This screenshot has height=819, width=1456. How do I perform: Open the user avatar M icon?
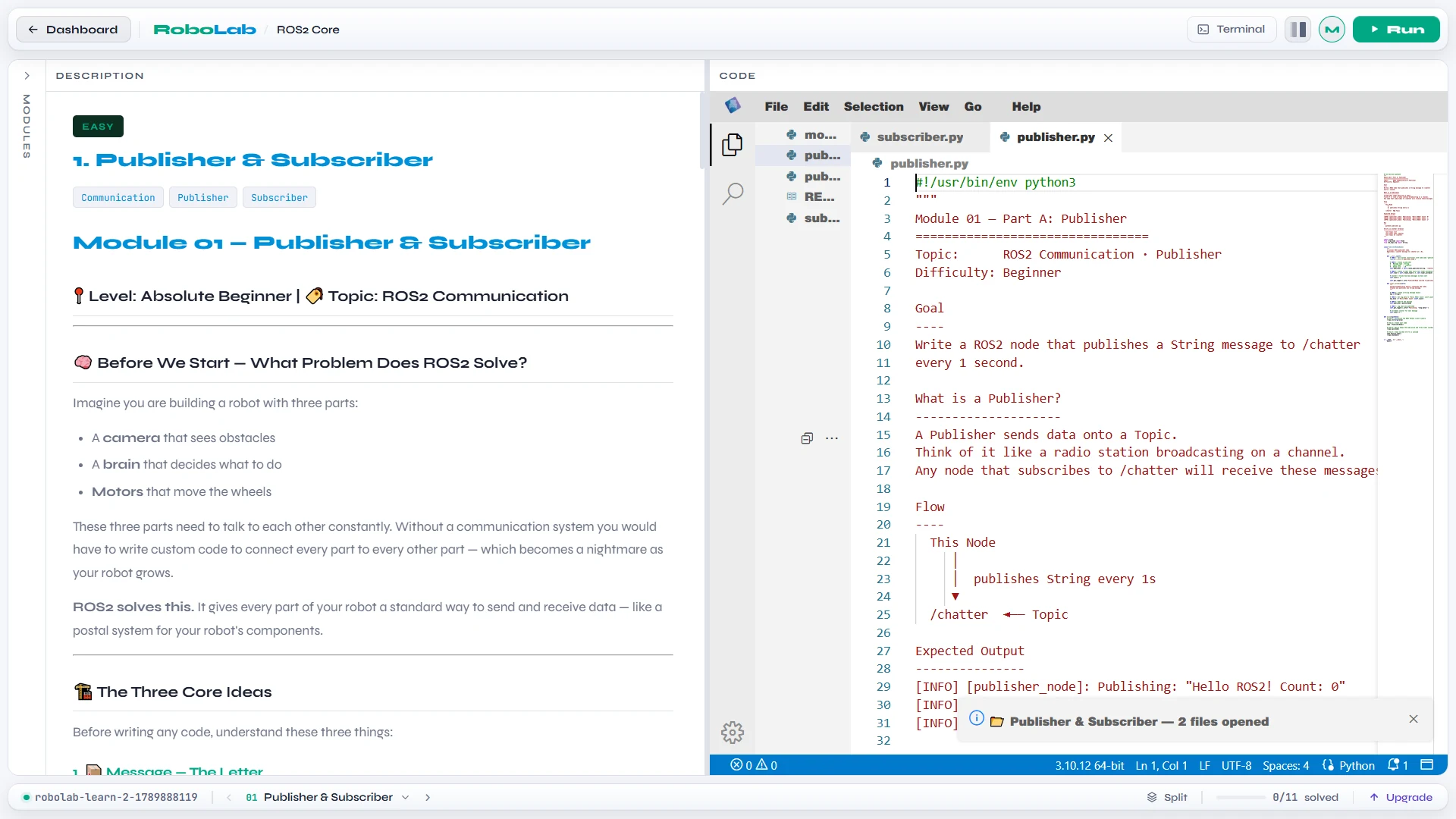click(x=1332, y=30)
